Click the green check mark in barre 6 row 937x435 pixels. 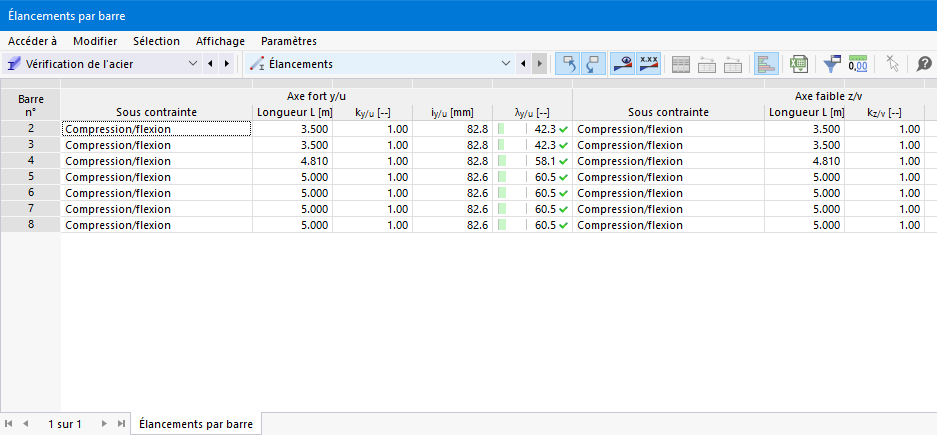click(564, 194)
